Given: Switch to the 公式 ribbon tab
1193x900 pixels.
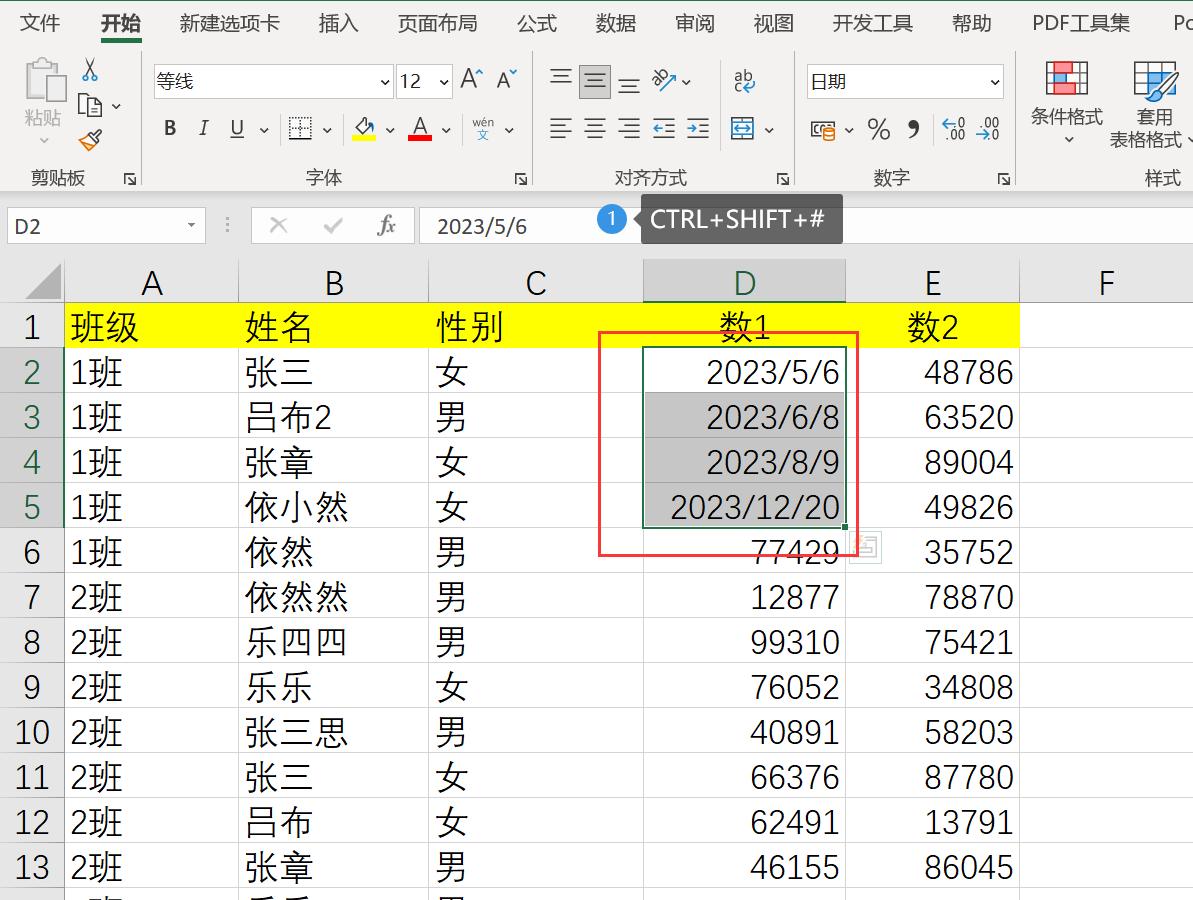Looking at the screenshot, I should pyautogui.click(x=537, y=22).
